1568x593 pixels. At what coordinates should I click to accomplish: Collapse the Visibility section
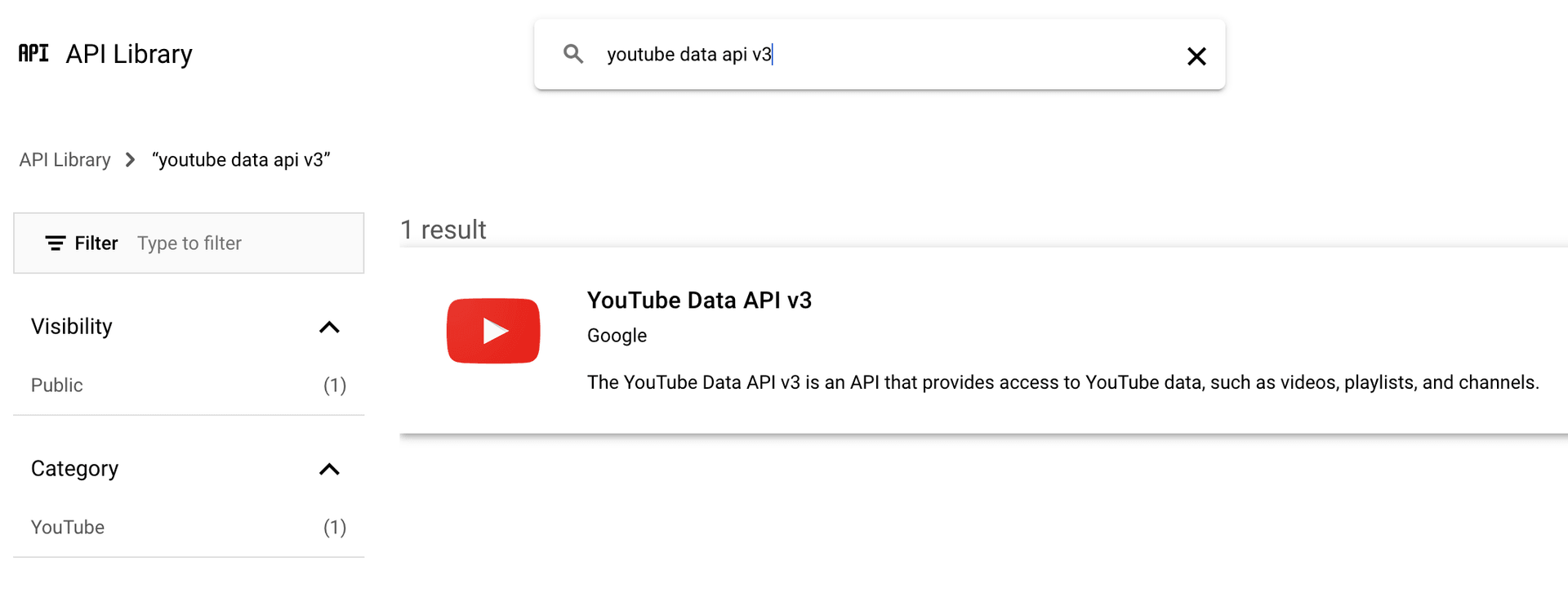329,328
